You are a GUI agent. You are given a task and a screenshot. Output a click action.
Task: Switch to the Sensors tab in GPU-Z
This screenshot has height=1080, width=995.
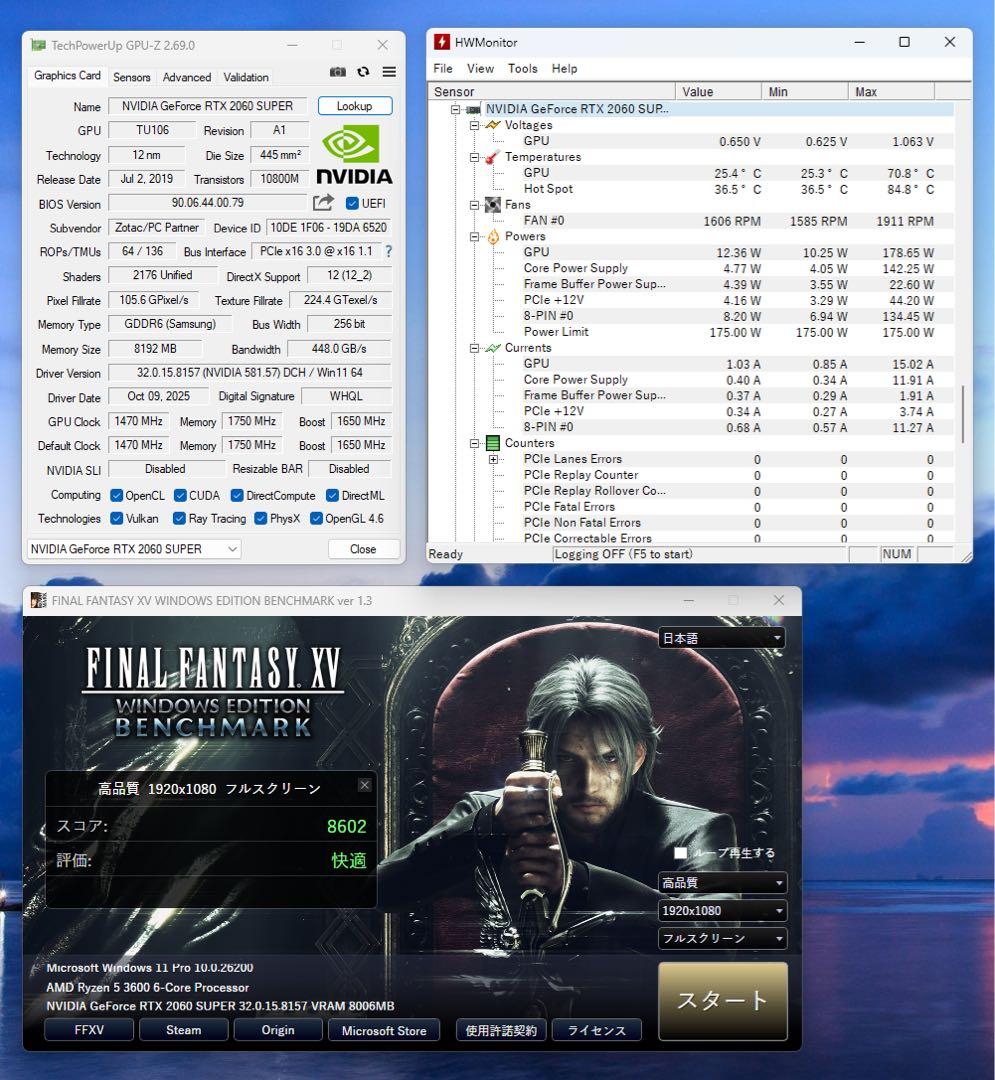tap(132, 77)
